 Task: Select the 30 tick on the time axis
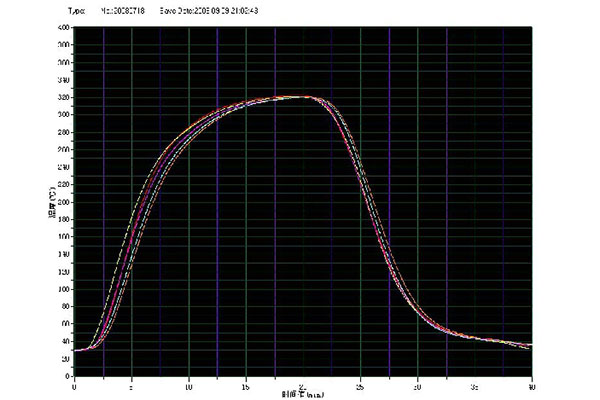418,384
